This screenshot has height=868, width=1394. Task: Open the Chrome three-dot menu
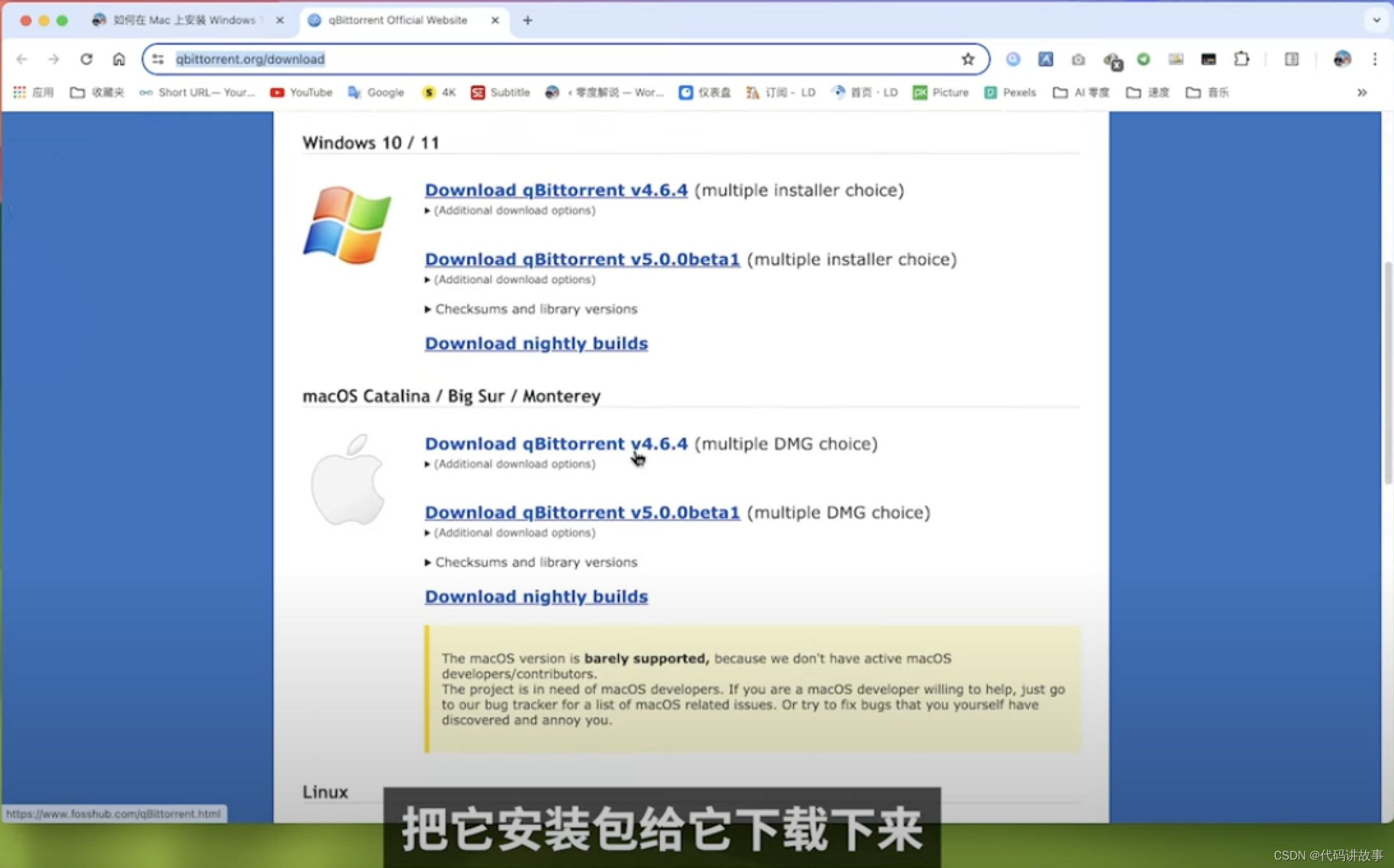1375,59
